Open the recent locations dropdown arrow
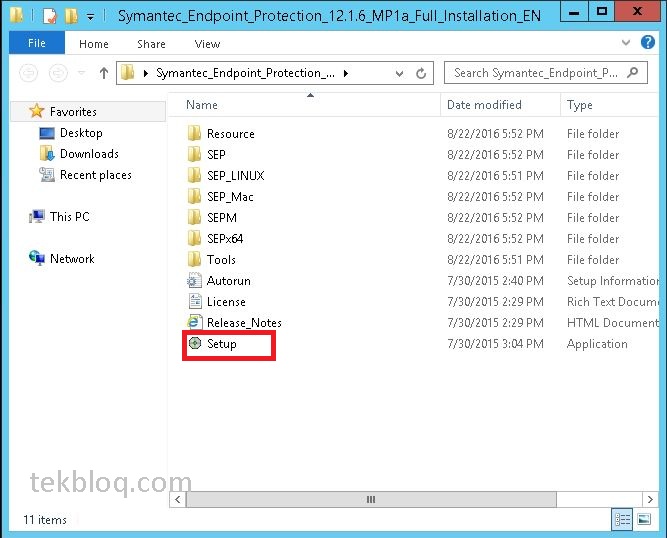The width and height of the screenshot is (667, 538). [81, 73]
